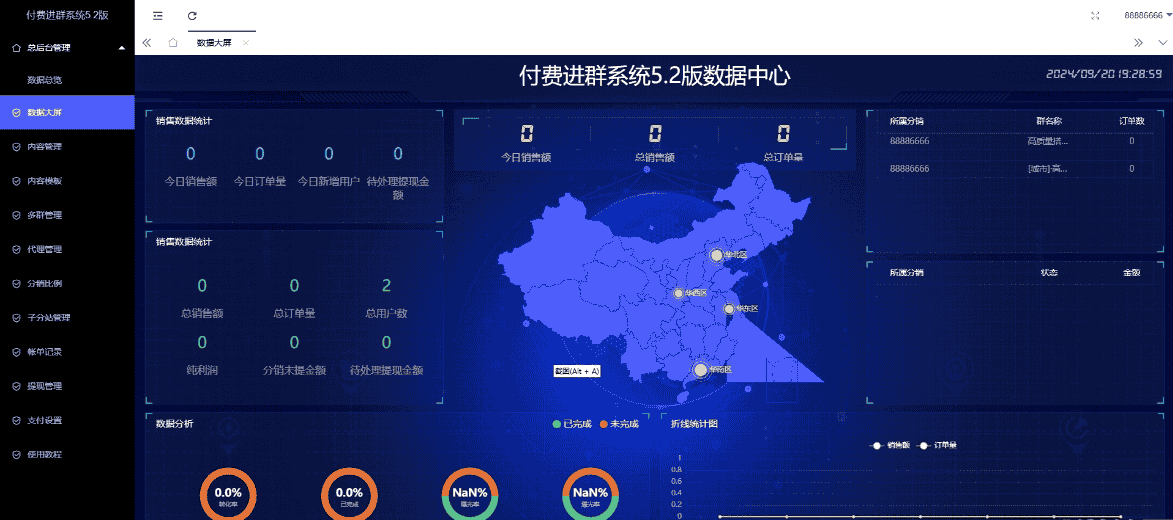The image size is (1173, 520).
Task: Click 今日订单量 stat label
Action: point(260,181)
